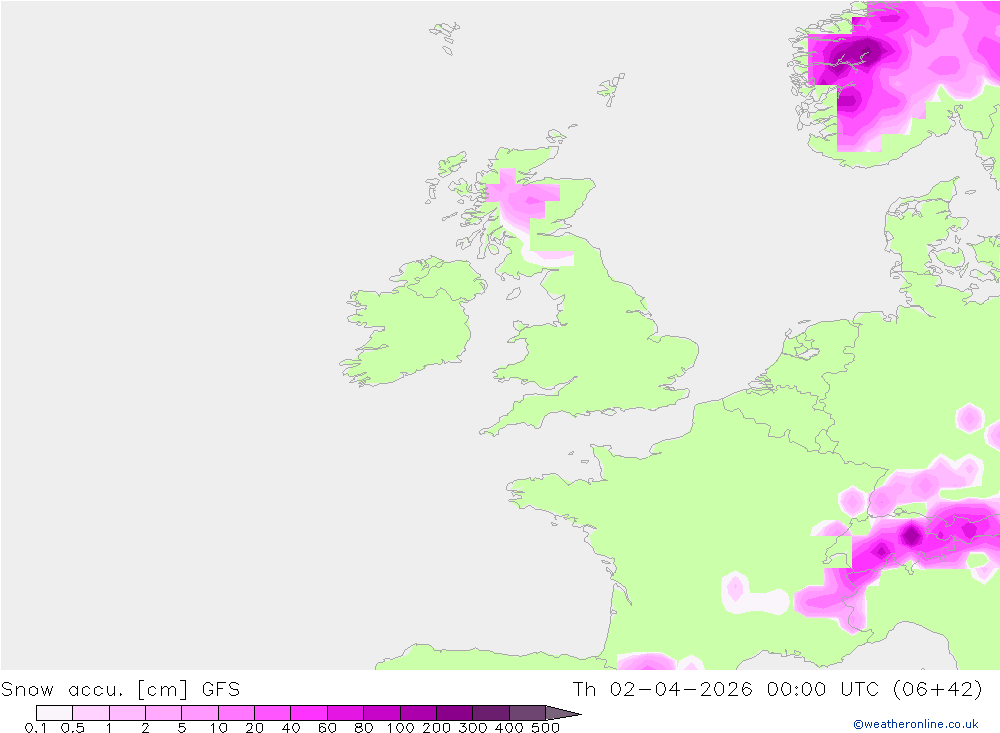Click the 200 to 300 cm legend swatch

tap(455, 713)
